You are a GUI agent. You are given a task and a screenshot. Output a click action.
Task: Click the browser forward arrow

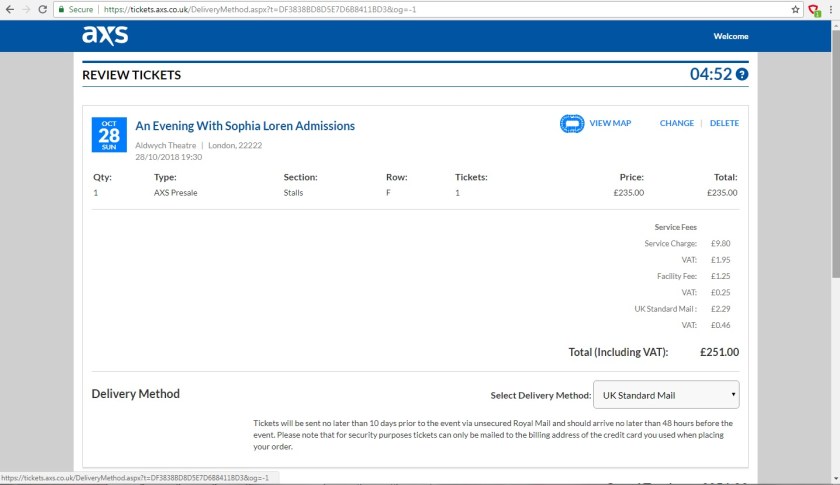(x=27, y=9)
